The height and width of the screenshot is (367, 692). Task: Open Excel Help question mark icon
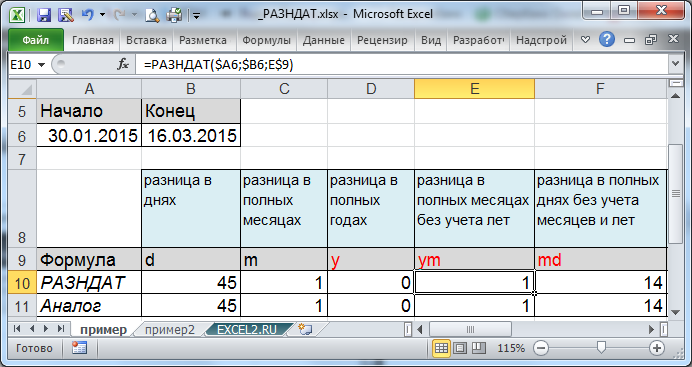[x=607, y=40]
